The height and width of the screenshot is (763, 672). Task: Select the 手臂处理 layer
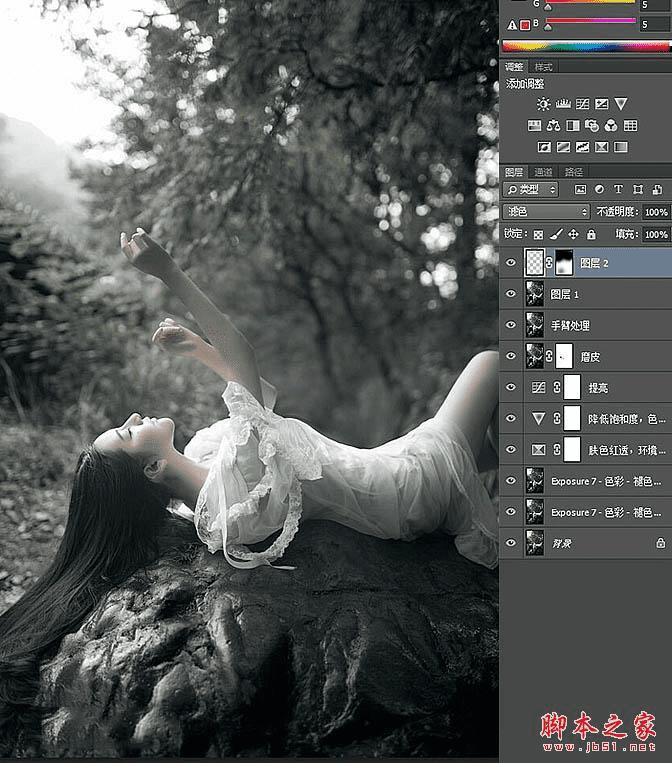[x=586, y=325]
